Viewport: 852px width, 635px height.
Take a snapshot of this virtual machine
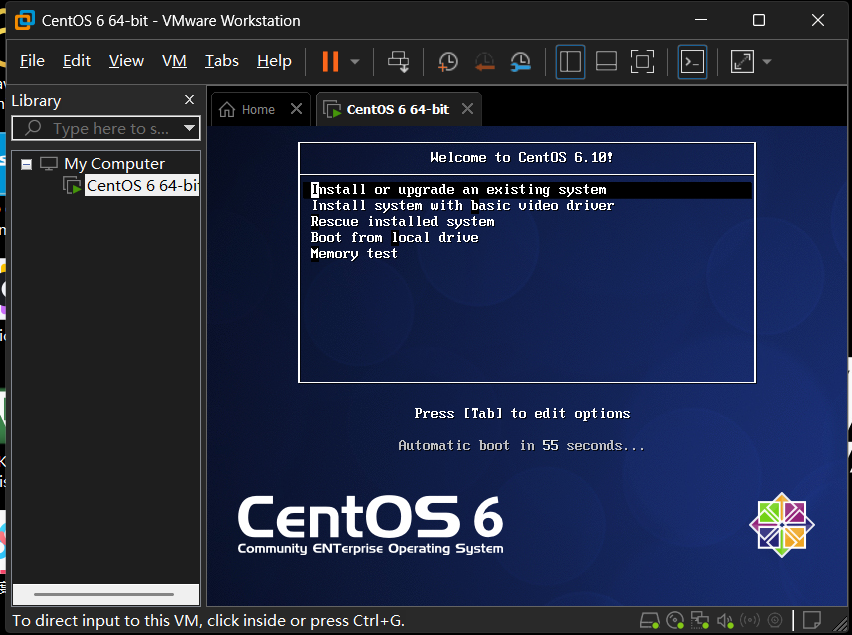click(448, 61)
